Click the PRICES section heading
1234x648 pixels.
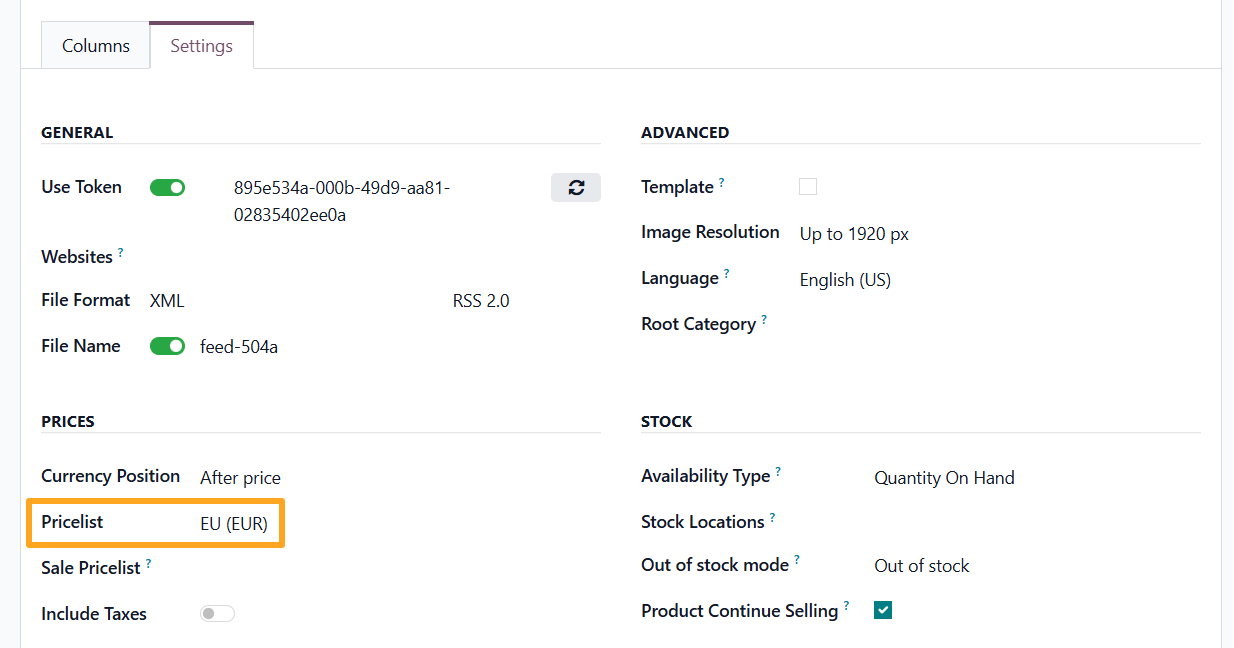click(68, 421)
